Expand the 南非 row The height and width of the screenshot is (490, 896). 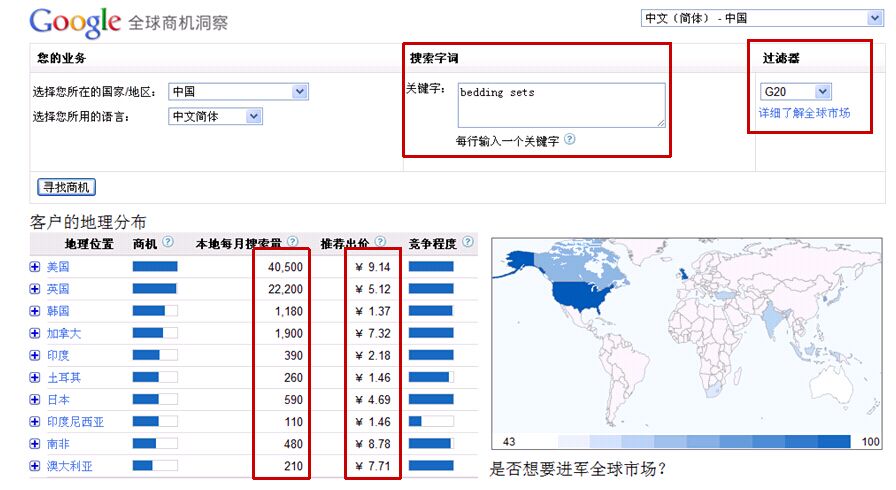click(x=35, y=444)
